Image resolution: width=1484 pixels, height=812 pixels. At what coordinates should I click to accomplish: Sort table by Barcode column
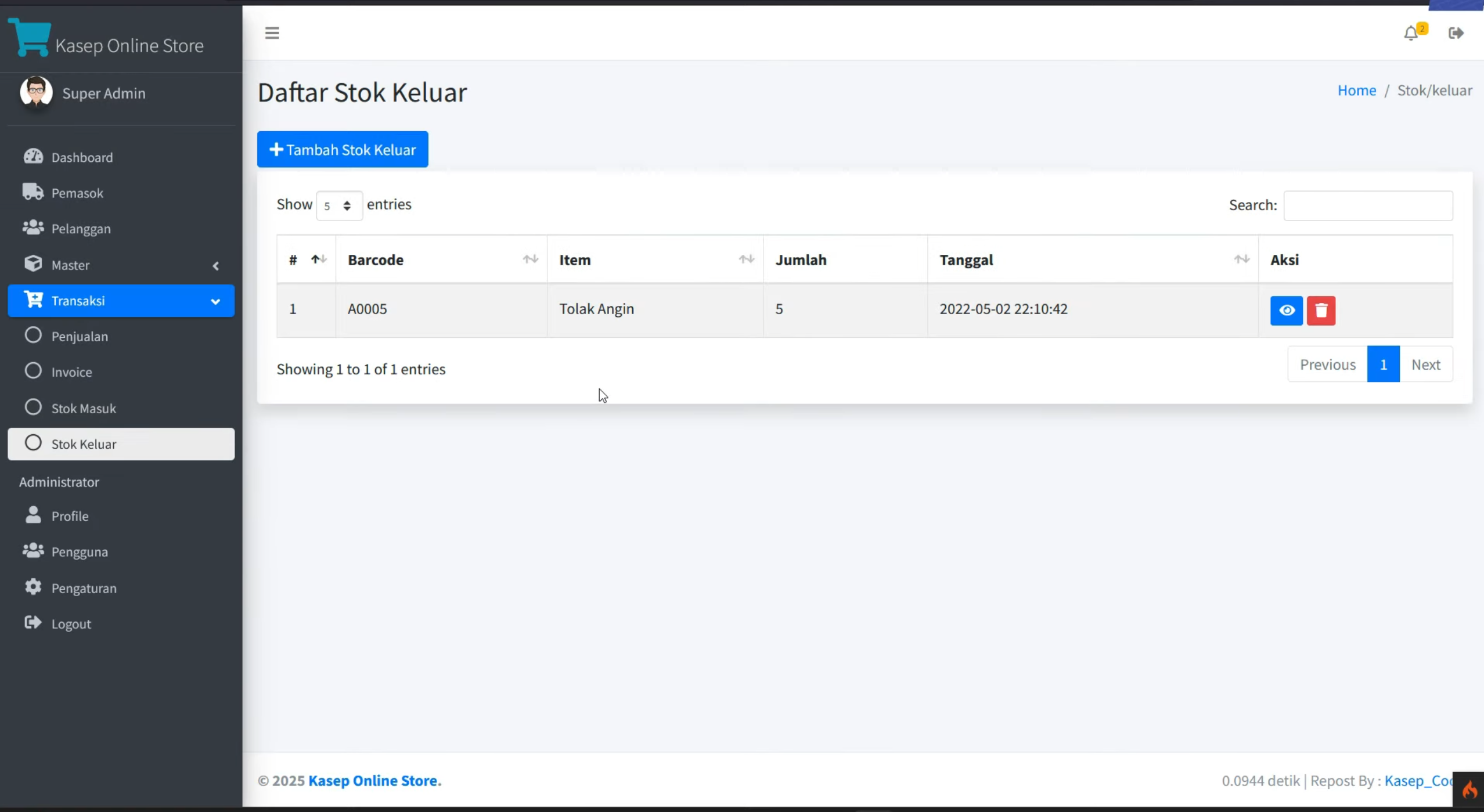[441, 259]
